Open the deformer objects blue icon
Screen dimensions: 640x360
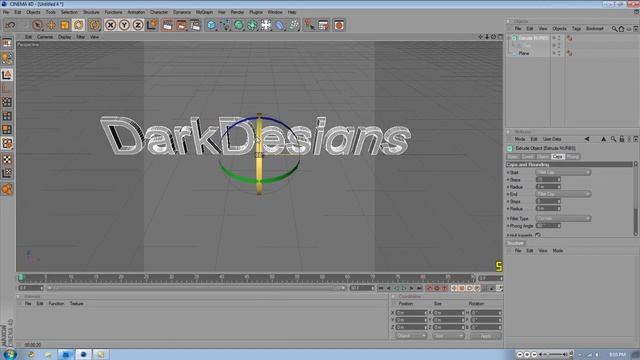pyautogui.click(x=280, y=25)
